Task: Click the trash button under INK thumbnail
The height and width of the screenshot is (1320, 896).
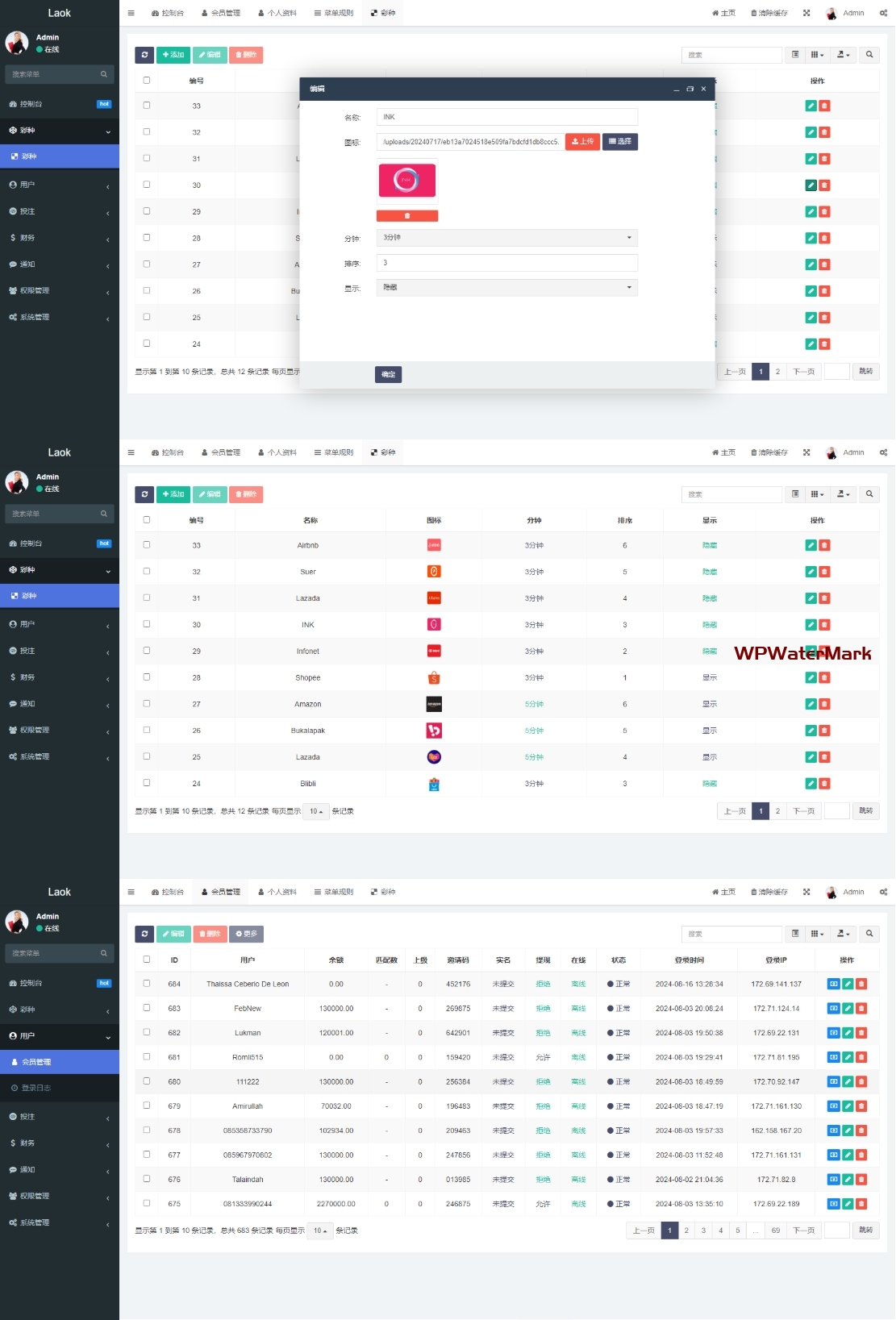Action: [406, 216]
